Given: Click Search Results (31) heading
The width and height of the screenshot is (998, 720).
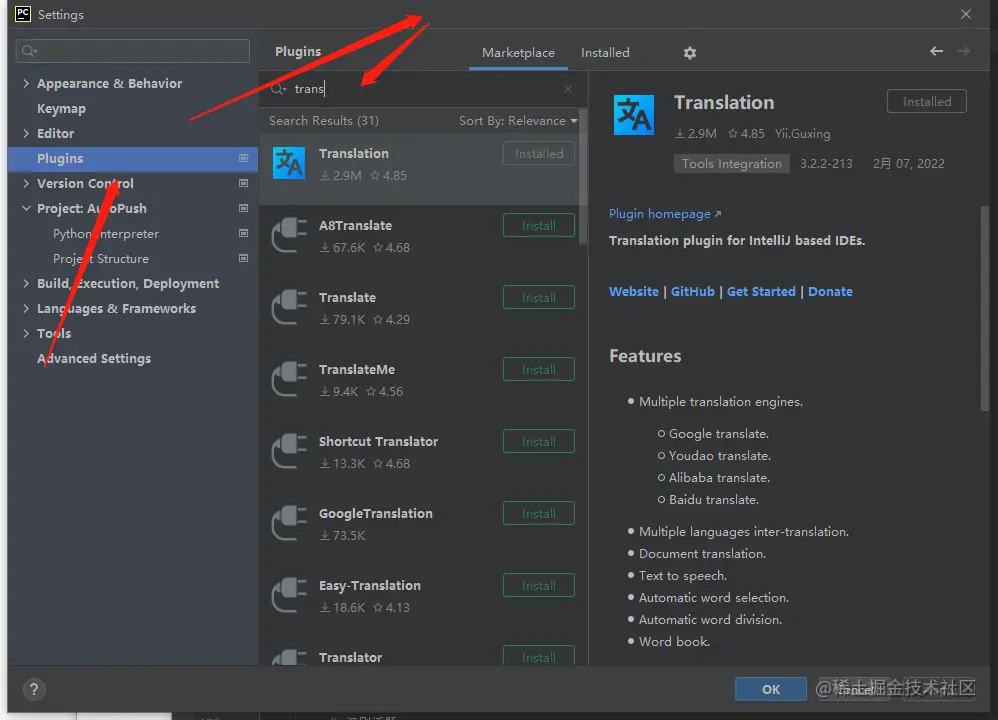Looking at the screenshot, I should (x=323, y=120).
